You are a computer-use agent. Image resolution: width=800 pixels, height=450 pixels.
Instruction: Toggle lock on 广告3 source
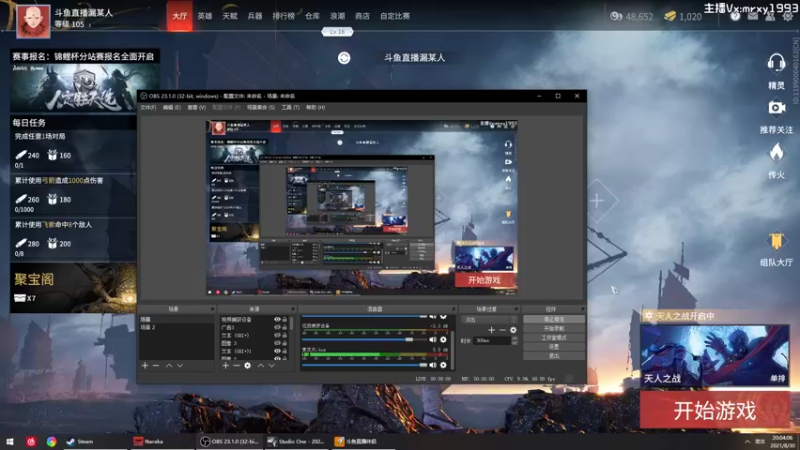pos(285,328)
